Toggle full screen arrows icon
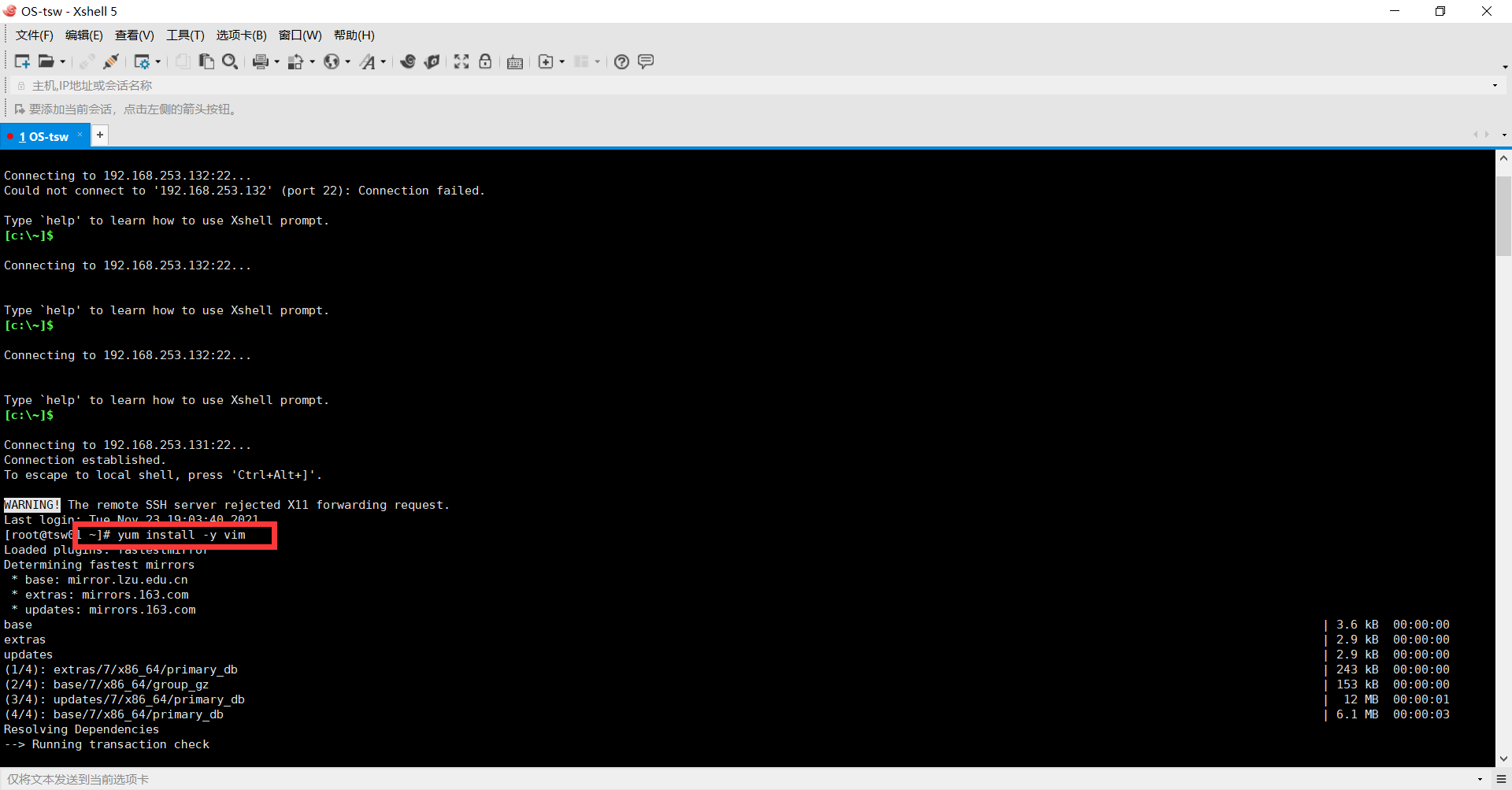 [461, 61]
